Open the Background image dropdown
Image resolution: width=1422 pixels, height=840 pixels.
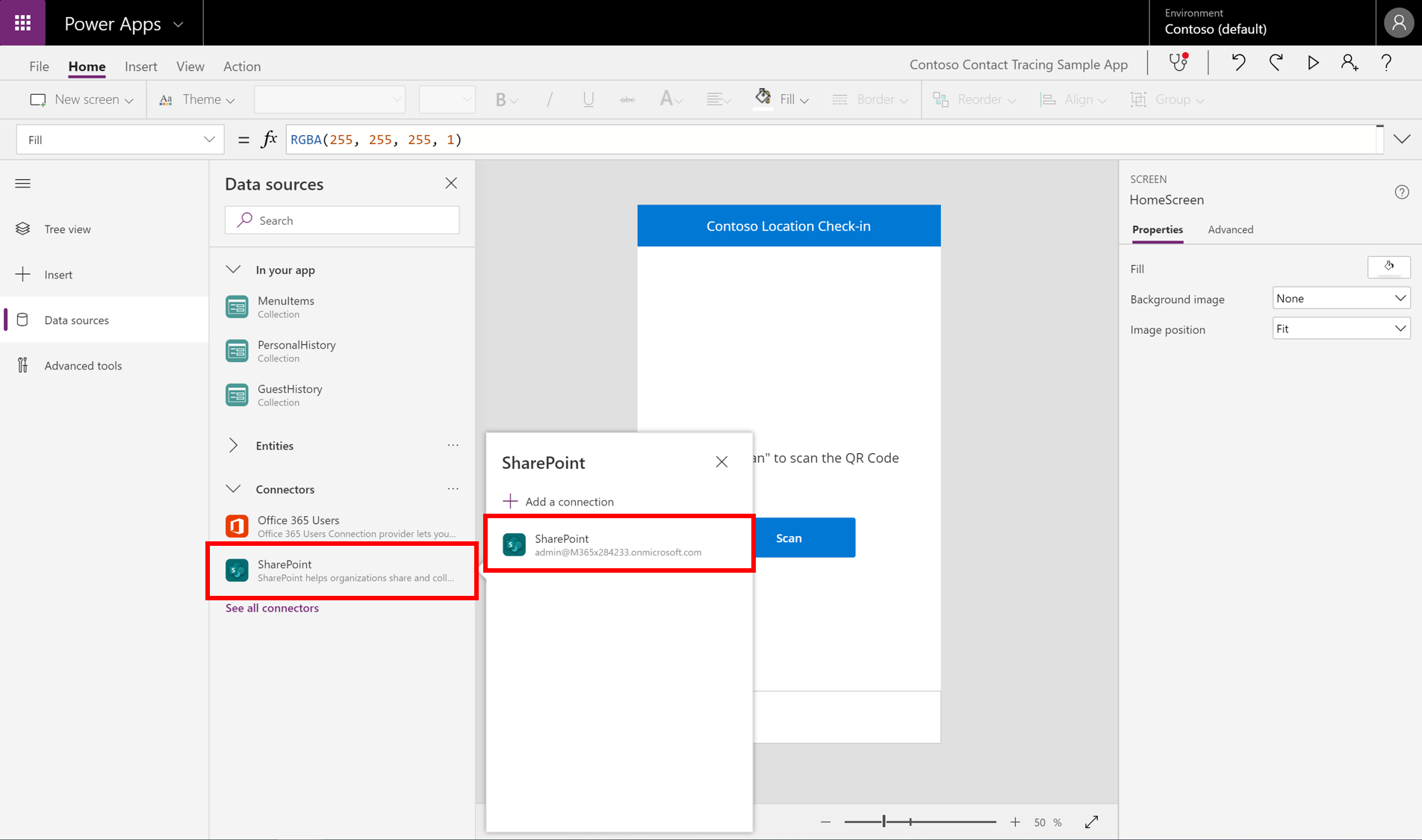(1341, 298)
